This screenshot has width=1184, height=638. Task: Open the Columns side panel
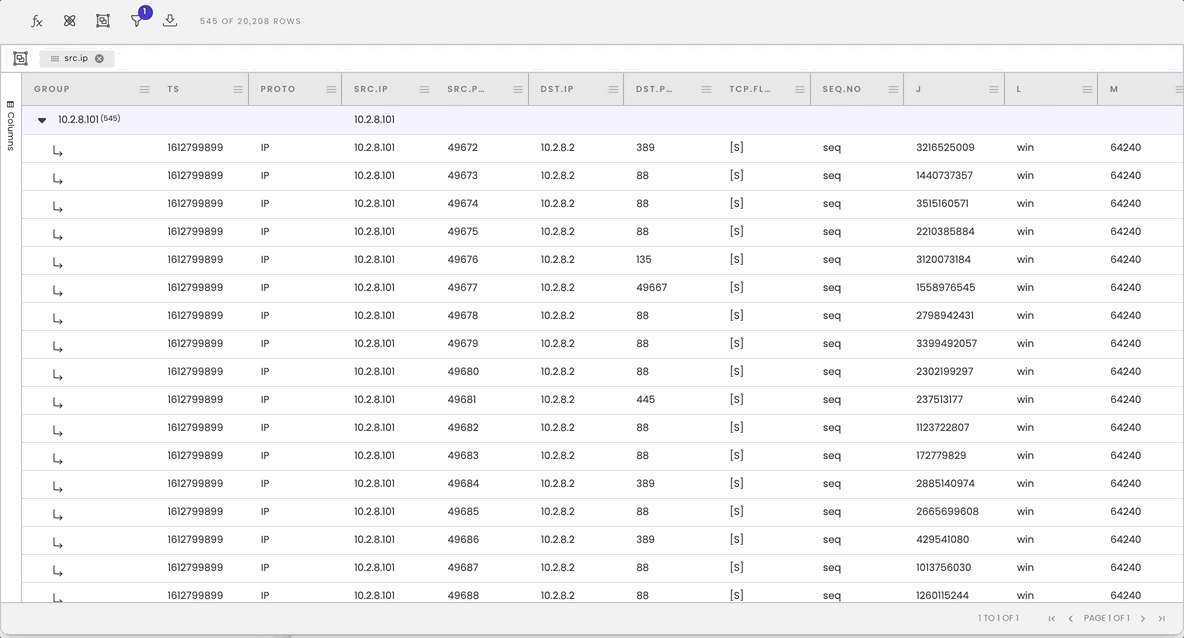click(x=11, y=125)
